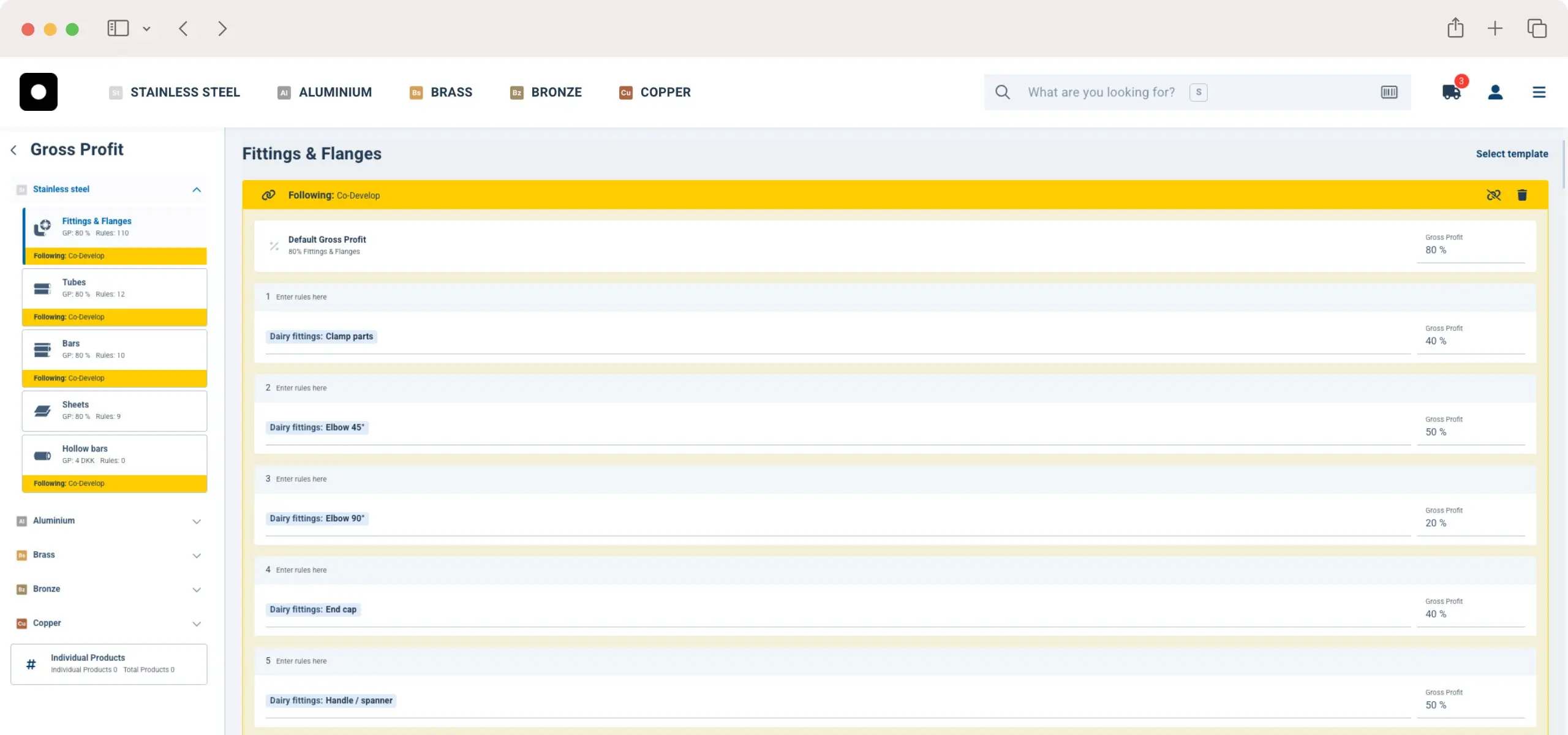Screen dimensions: 1568x735
Task: Click the browser share icon
Action: pyautogui.click(x=1455, y=28)
